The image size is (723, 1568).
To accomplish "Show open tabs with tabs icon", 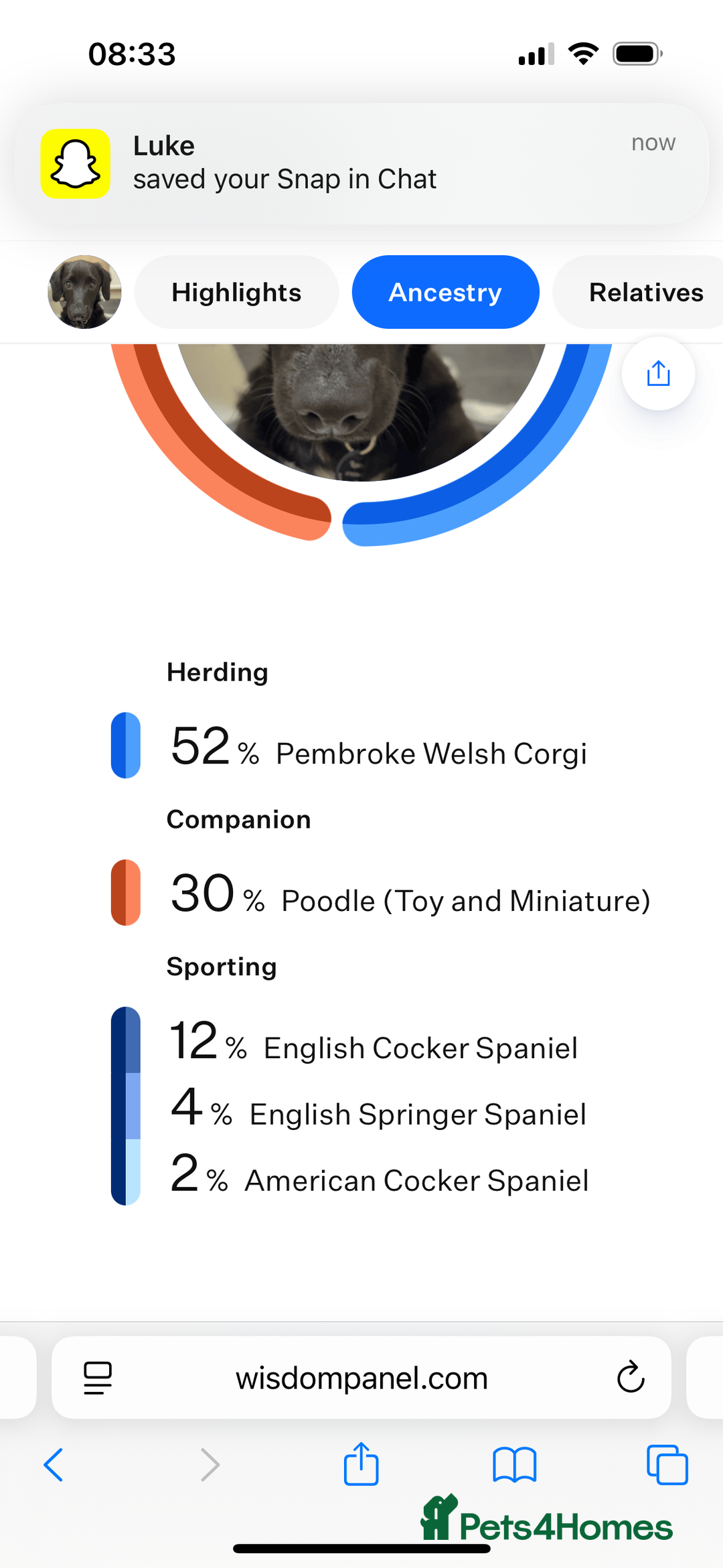I will pos(667,1464).
